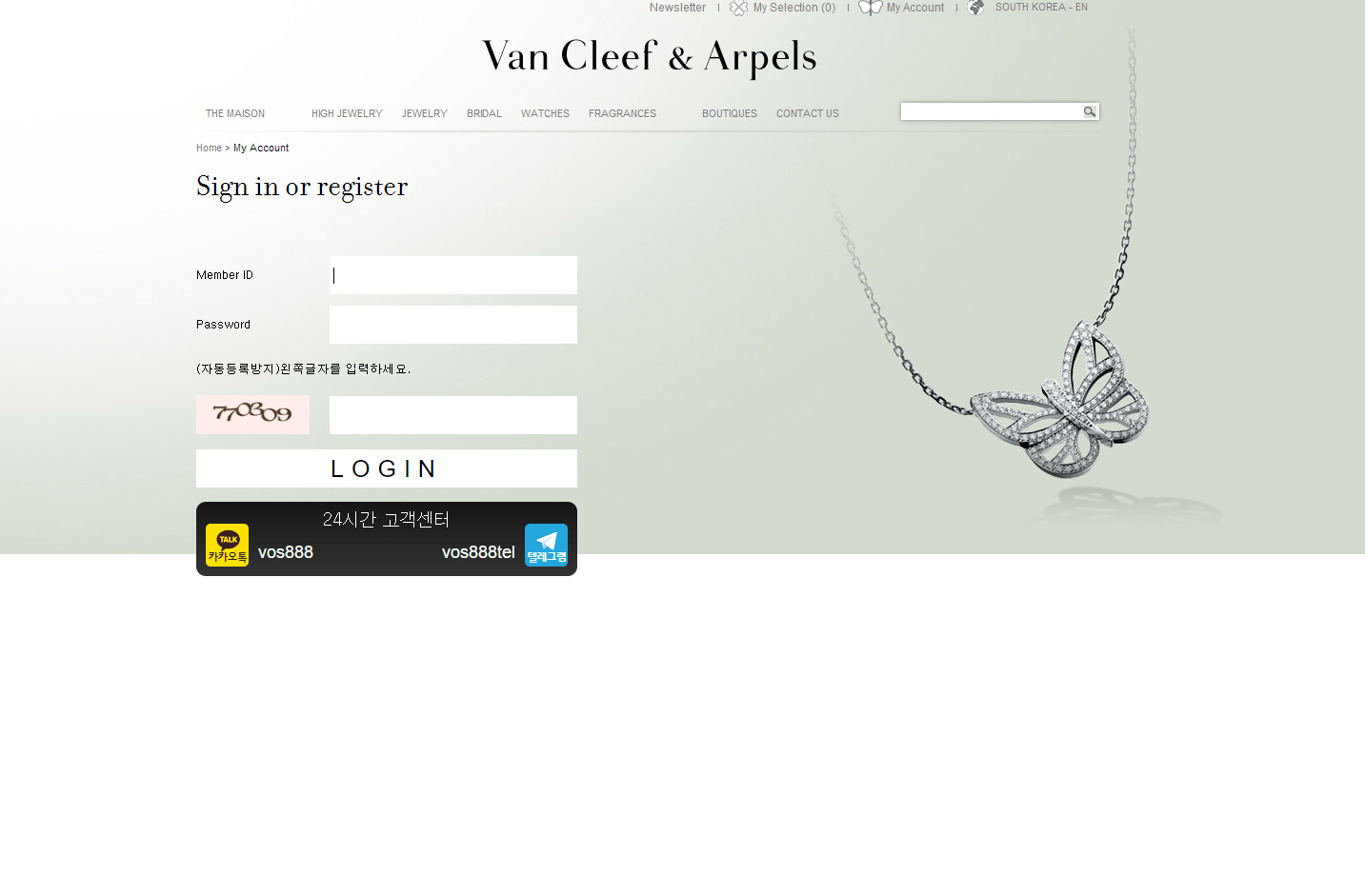Go to the BRIDAL section

click(x=484, y=113)
